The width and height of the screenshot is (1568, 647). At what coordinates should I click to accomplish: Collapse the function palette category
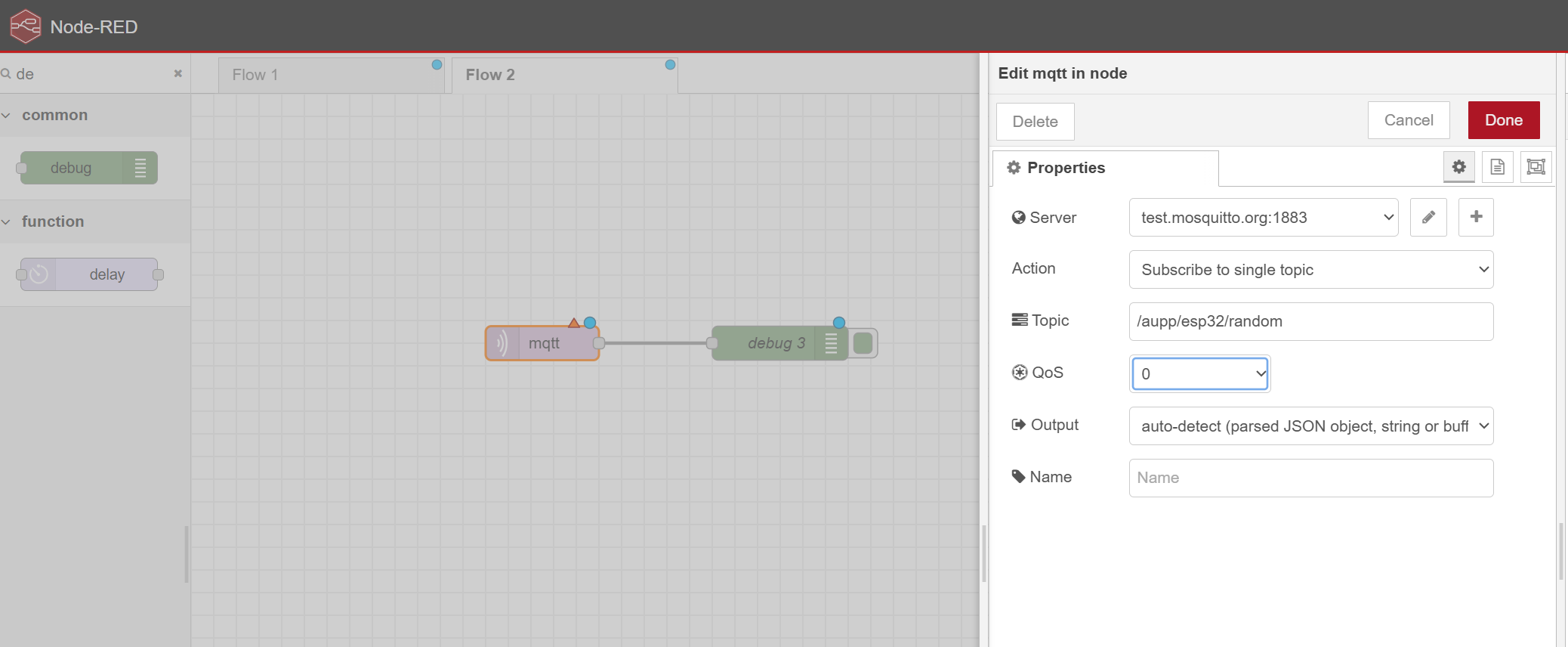click(x=53, y=221)
